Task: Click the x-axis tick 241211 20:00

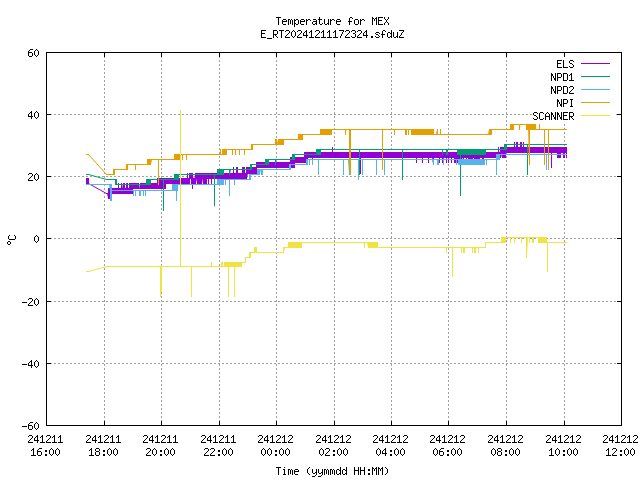Action: [160, 446]
